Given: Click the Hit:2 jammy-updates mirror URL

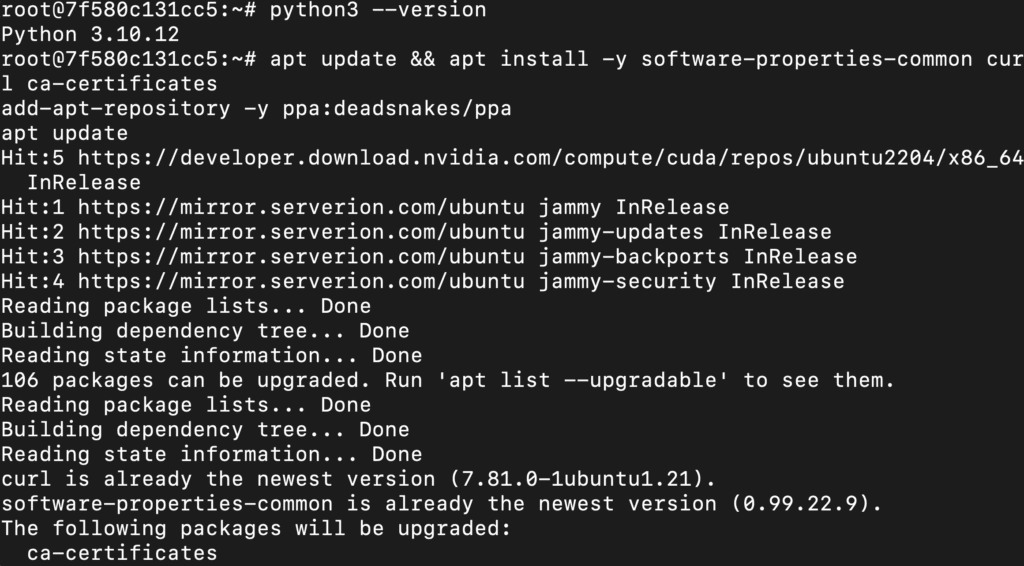Looking at the screenshot, I should 302,232.
